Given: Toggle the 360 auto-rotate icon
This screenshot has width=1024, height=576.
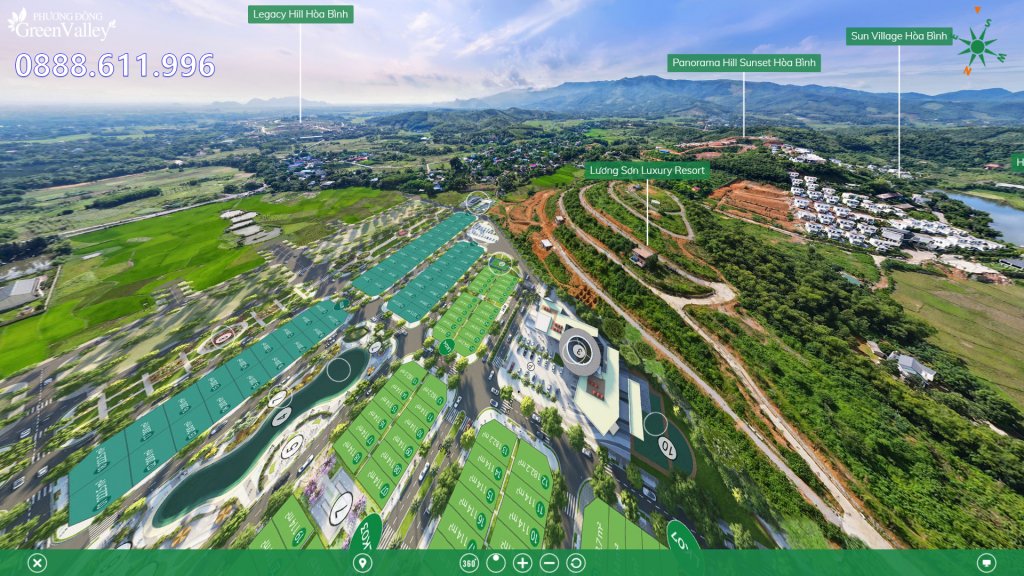Looking at the screenshot, I should click(469, 563).
